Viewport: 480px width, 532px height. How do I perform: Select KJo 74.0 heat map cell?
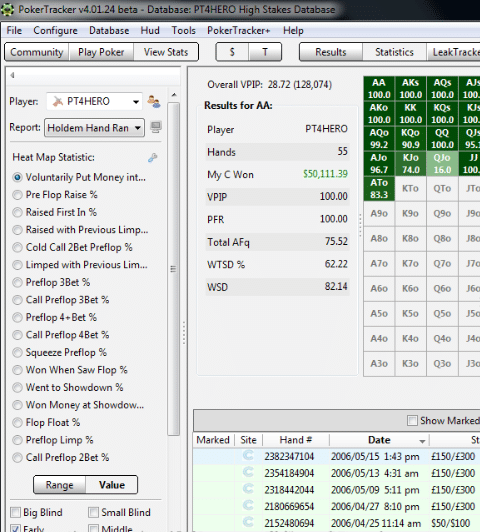pos(410,164)
